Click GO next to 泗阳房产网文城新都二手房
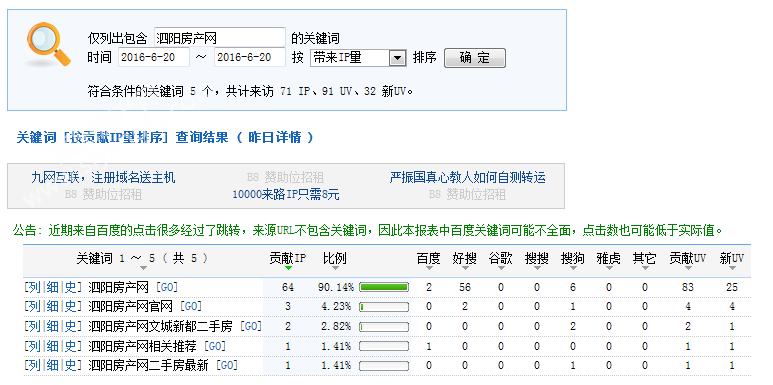Screen dimensions: 773x385 [x=251, y=326]
